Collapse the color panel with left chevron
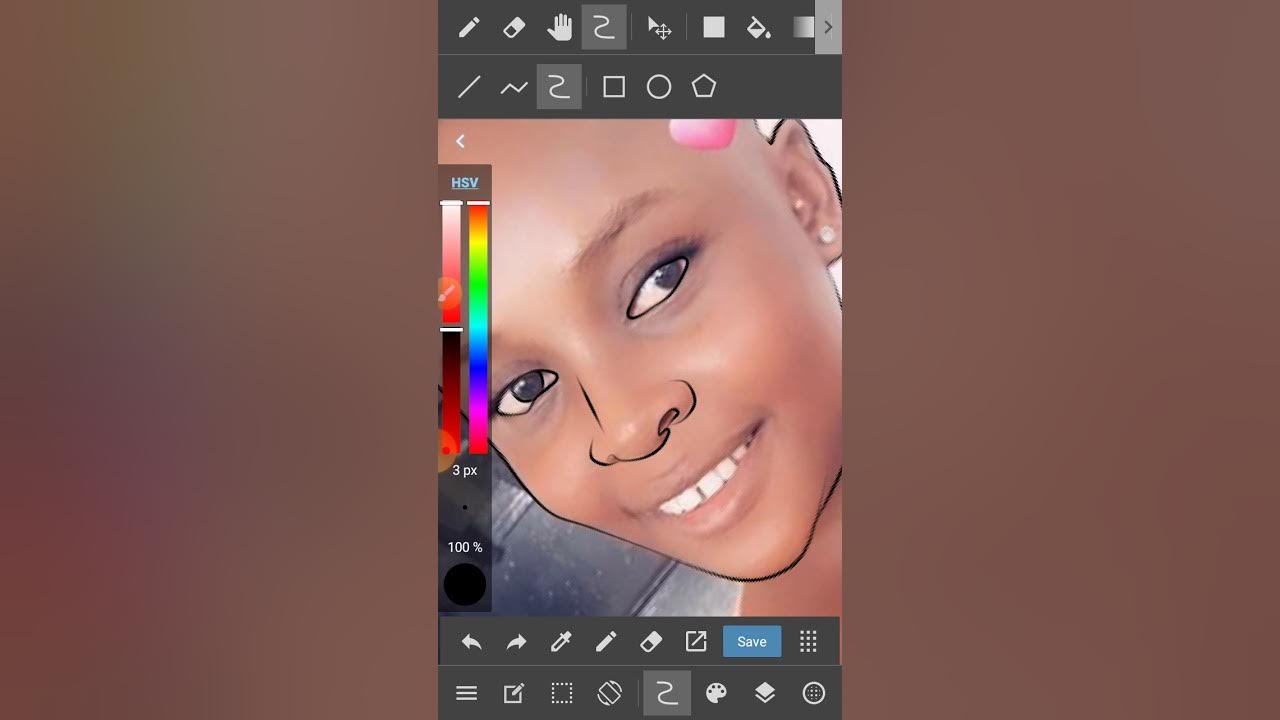 tap(460, 141)
